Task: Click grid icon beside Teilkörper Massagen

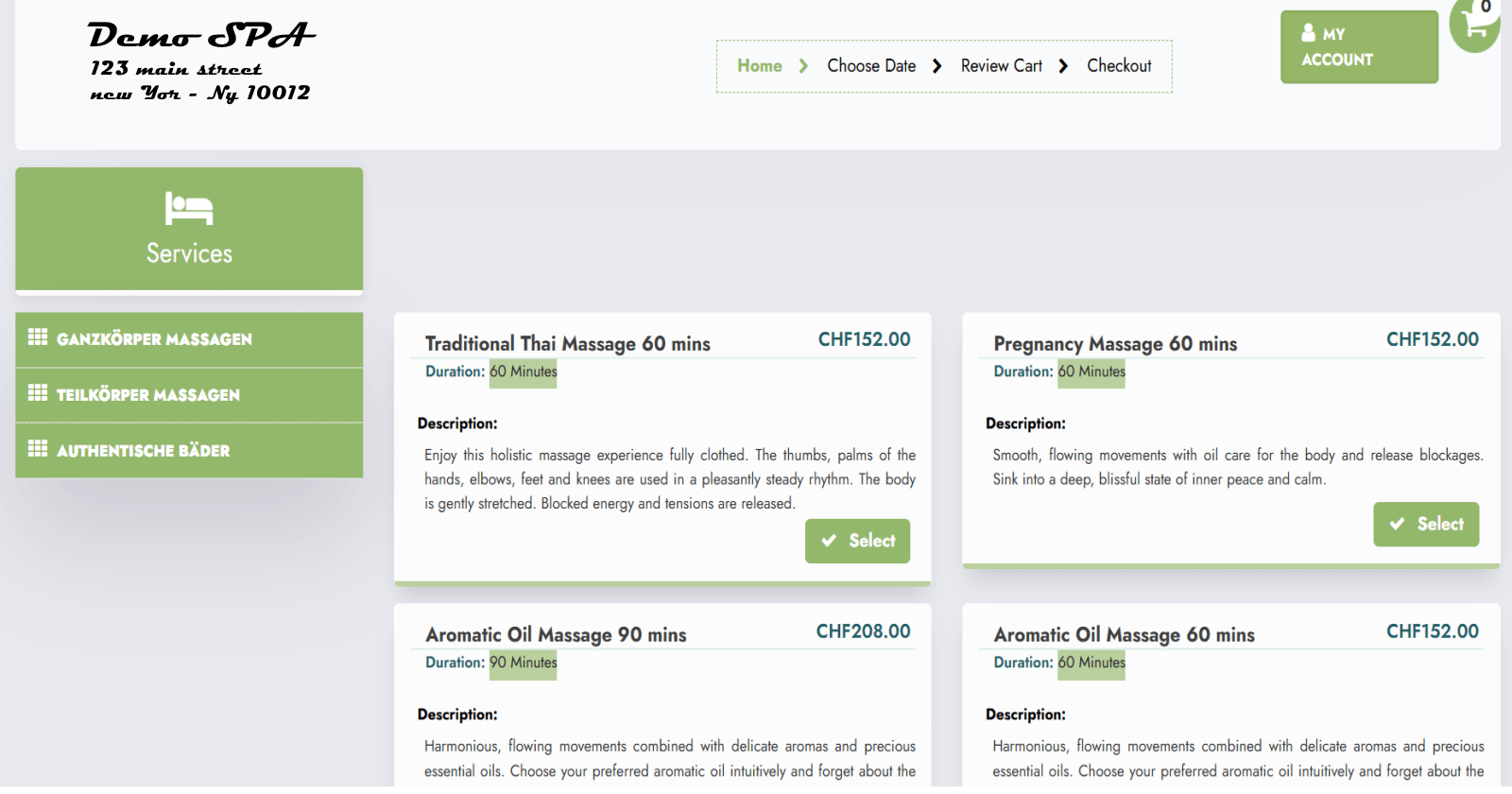Action: 38,393
